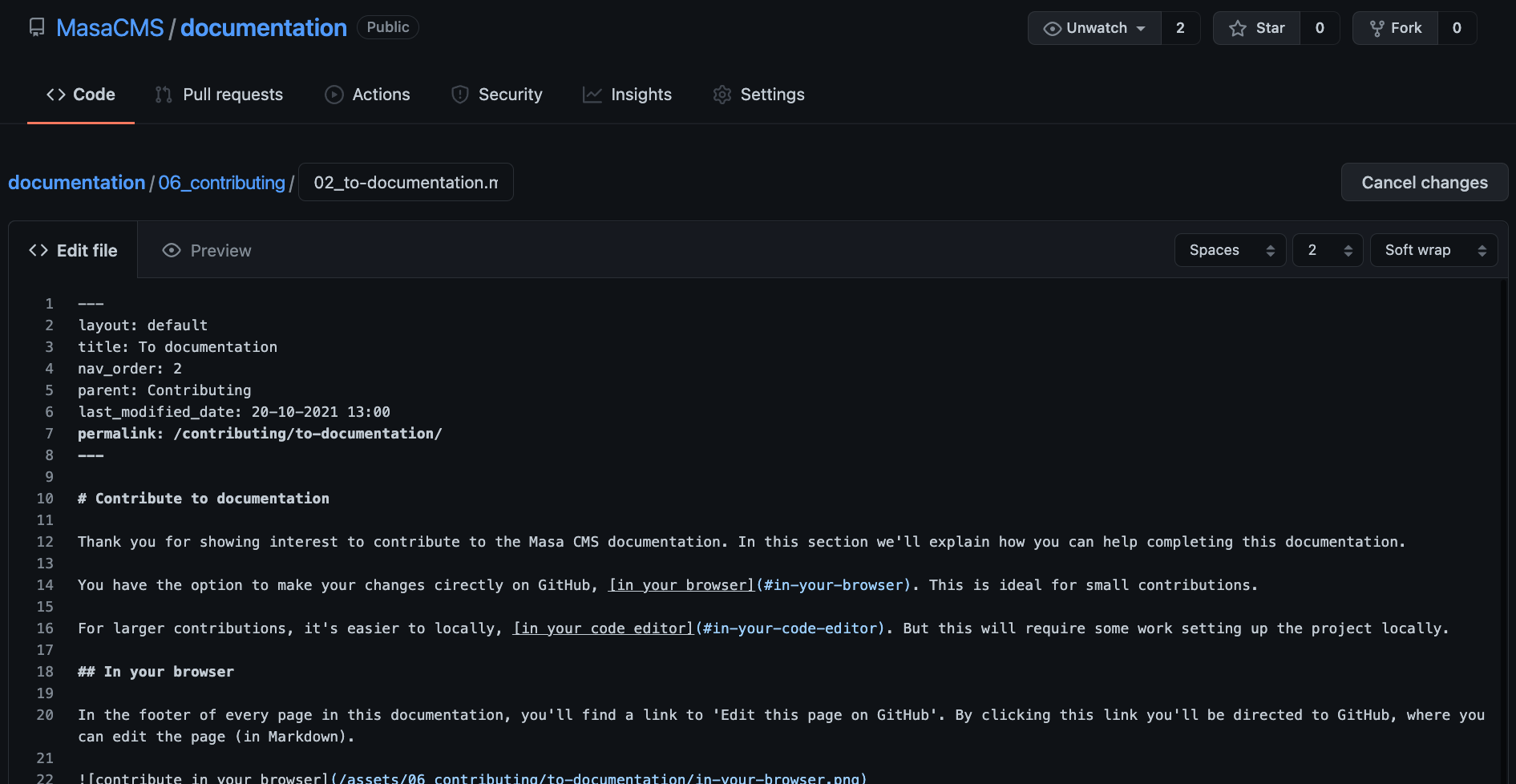Open the Actions tab
The image size is (1516, 784).
(367, 95)
